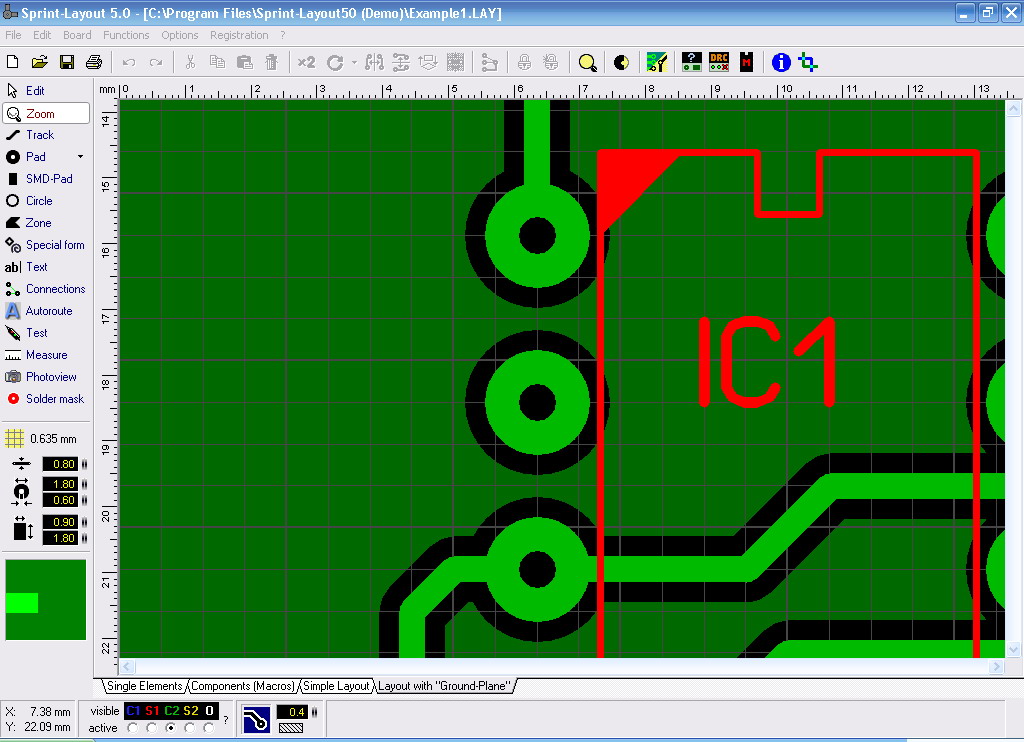Click the pad drill 0.60 field

click(x=60, y=500)
